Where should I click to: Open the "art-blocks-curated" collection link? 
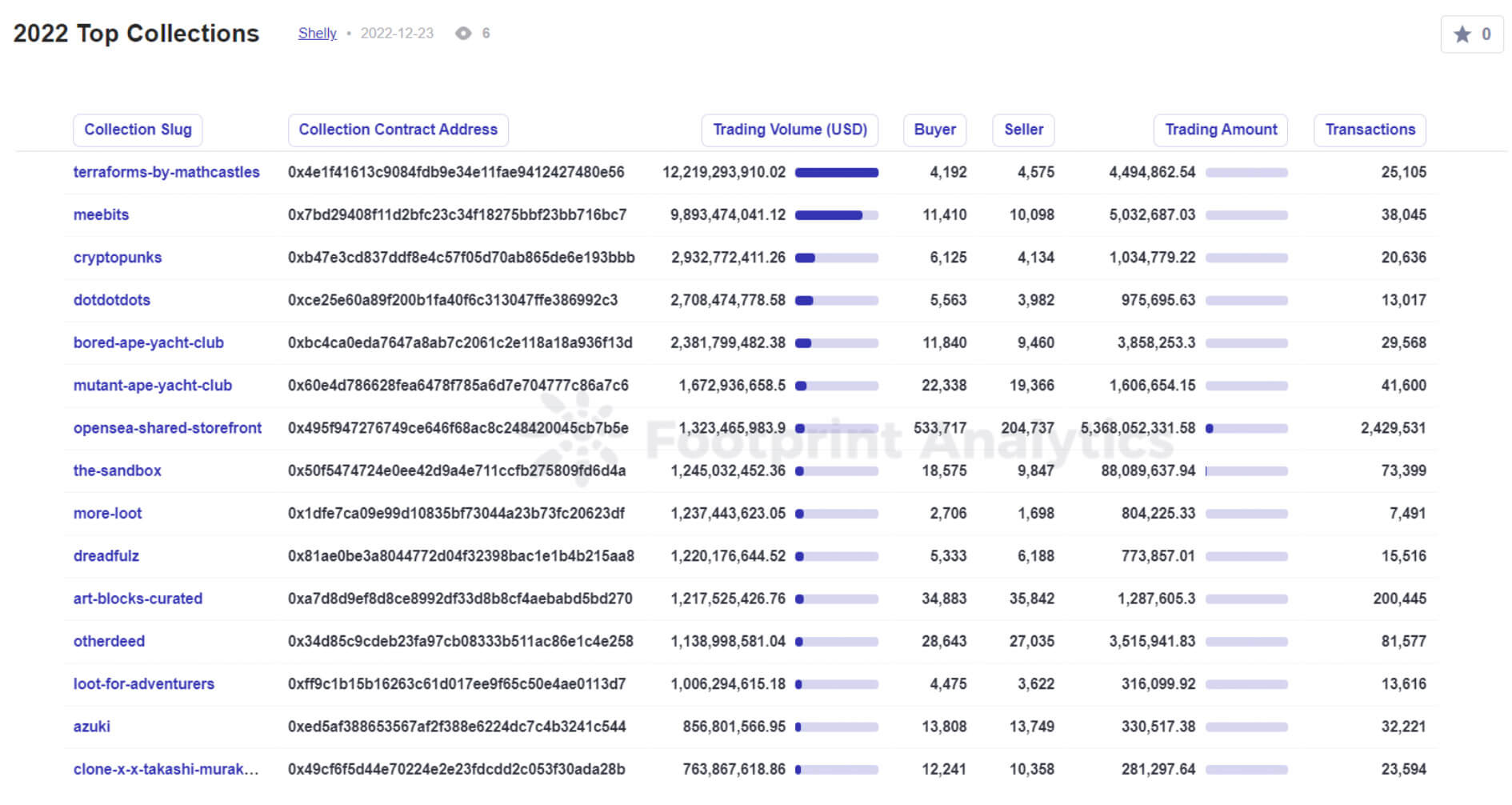pos(138,599)
